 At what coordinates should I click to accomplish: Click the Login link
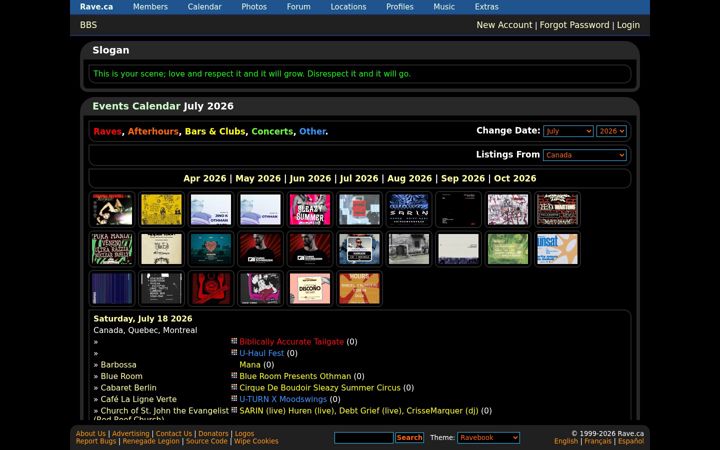628,25
